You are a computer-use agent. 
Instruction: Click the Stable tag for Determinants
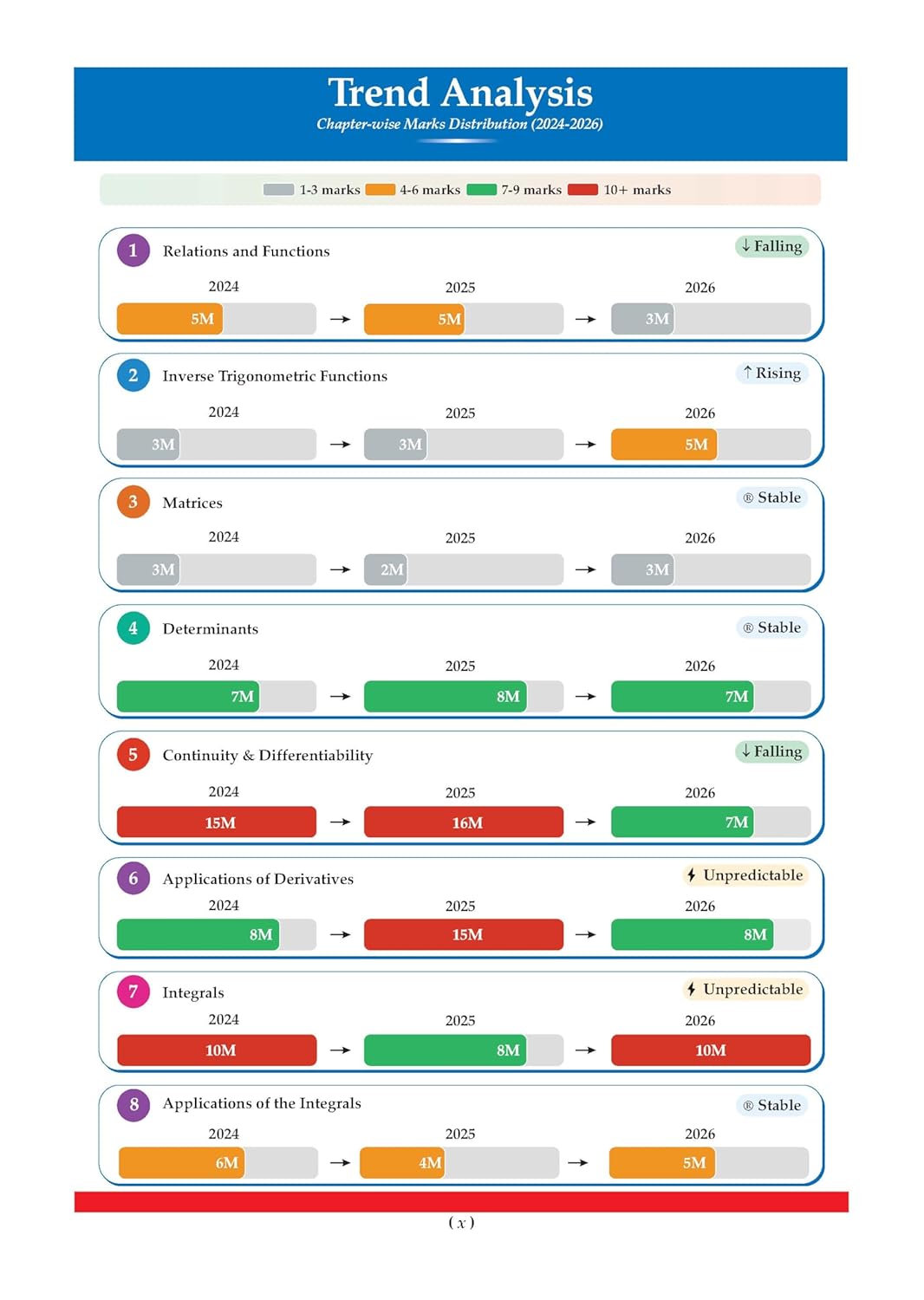pos(772,627)
